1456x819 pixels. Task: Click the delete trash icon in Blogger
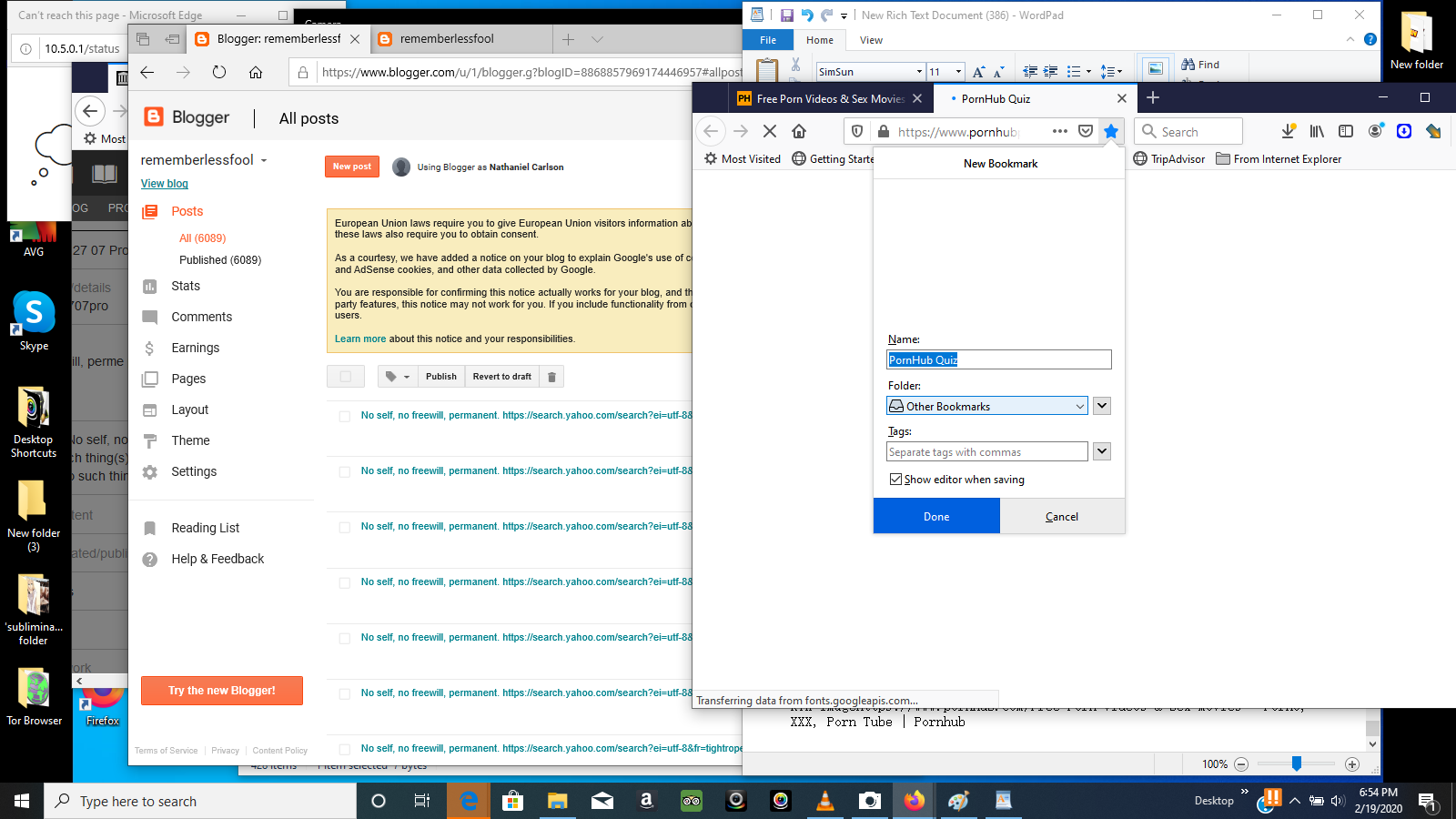[551, 377]
